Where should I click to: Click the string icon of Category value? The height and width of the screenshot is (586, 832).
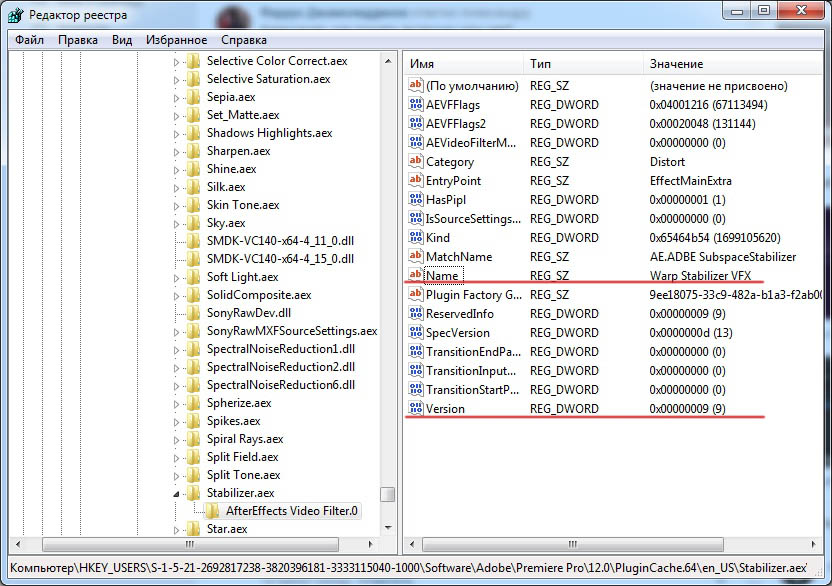pos(415,161)
